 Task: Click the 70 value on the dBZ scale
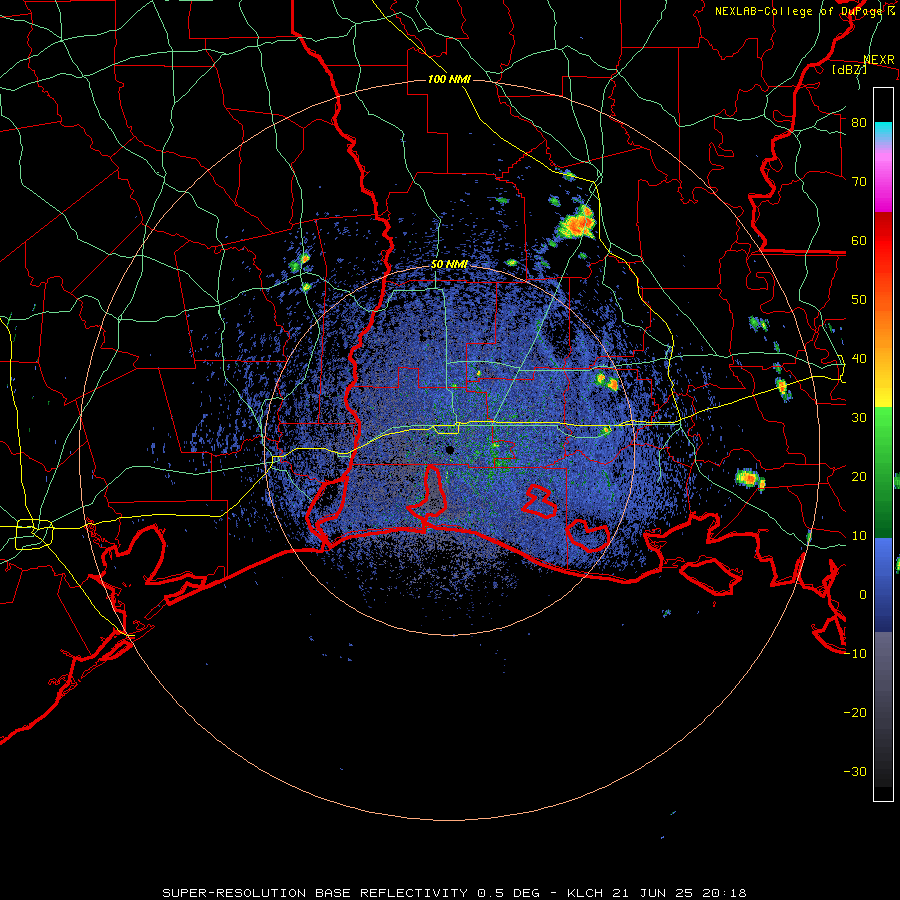859,181
